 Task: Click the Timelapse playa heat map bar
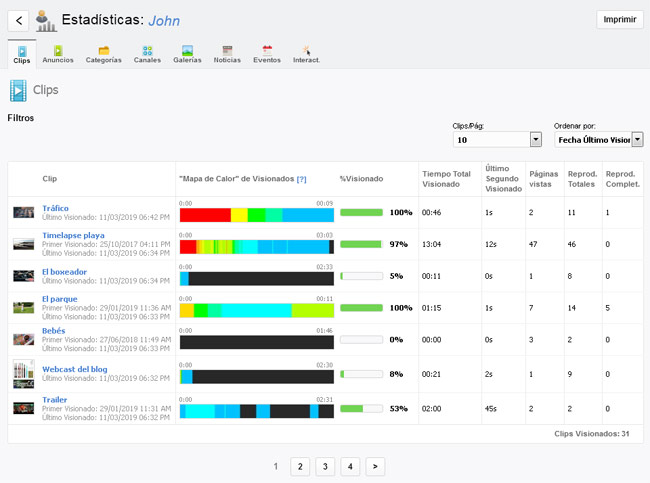(257, 247)
